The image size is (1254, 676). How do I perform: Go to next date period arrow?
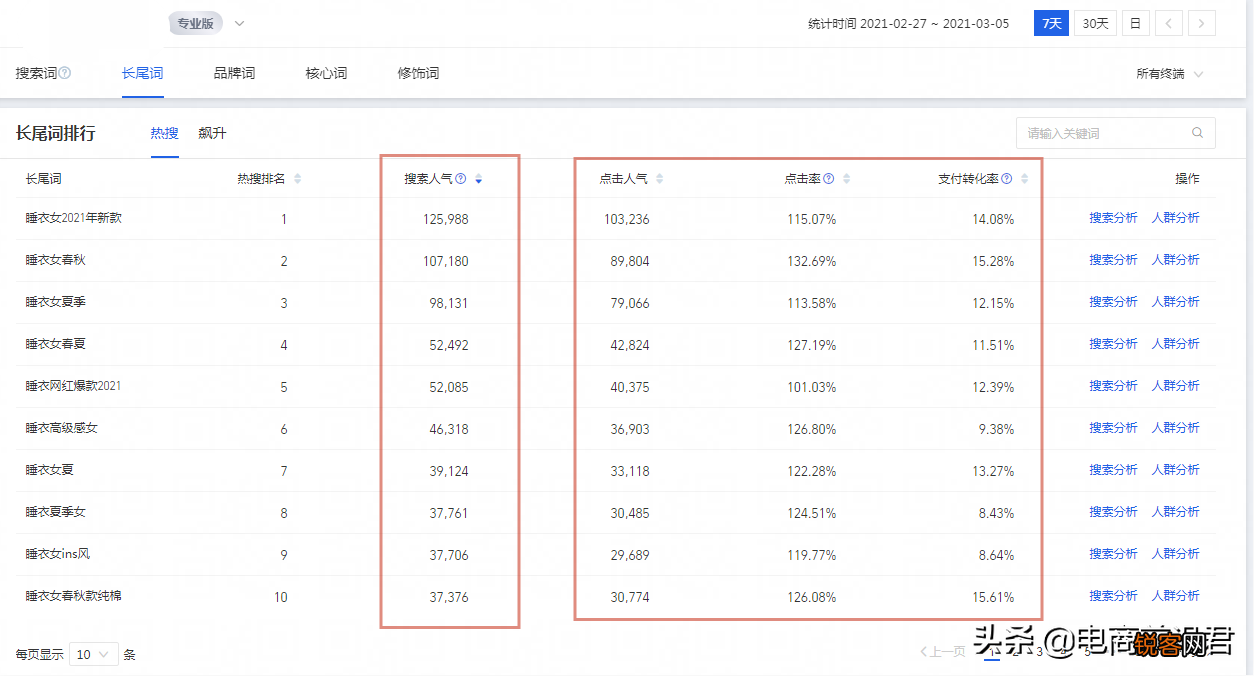pyautogui.click(x=1202, y=23)
